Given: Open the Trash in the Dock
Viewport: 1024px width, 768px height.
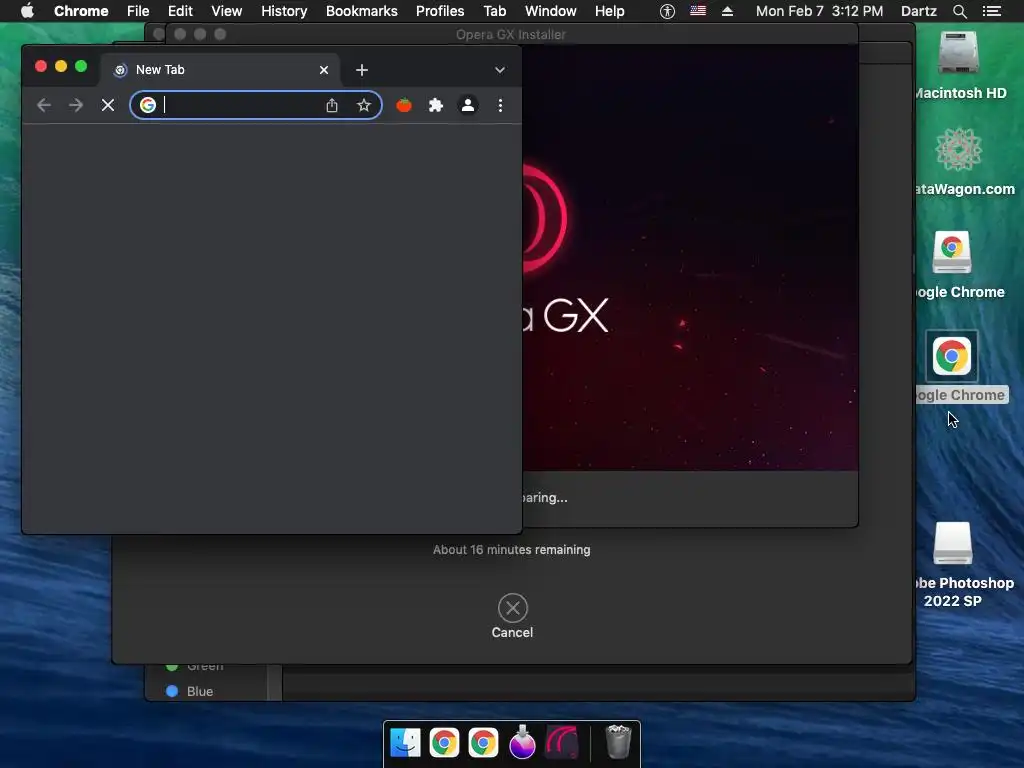Looking at the screenshot, I should click(618, 742).
